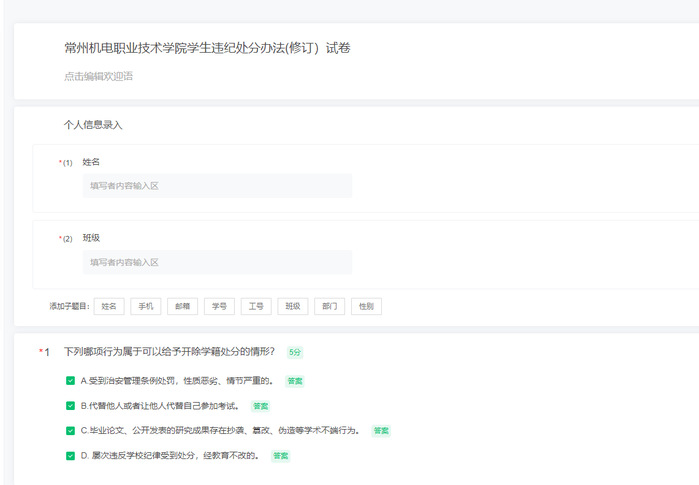Screen dimensions: 699x485
Task: Click question 1 title text to edit
Action: (x=169, y=352)
